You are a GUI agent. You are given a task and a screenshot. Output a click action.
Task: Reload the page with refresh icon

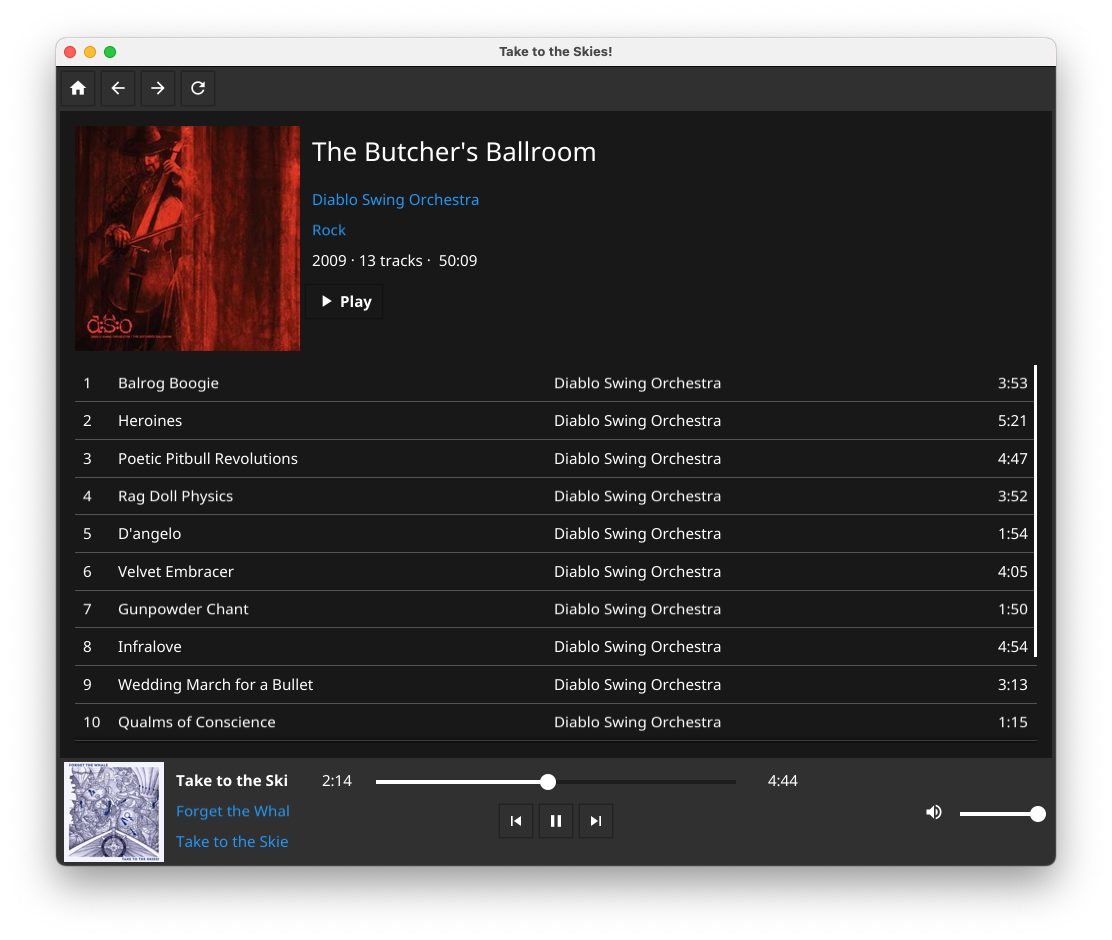pyautogui.click(x=198, y=88)
